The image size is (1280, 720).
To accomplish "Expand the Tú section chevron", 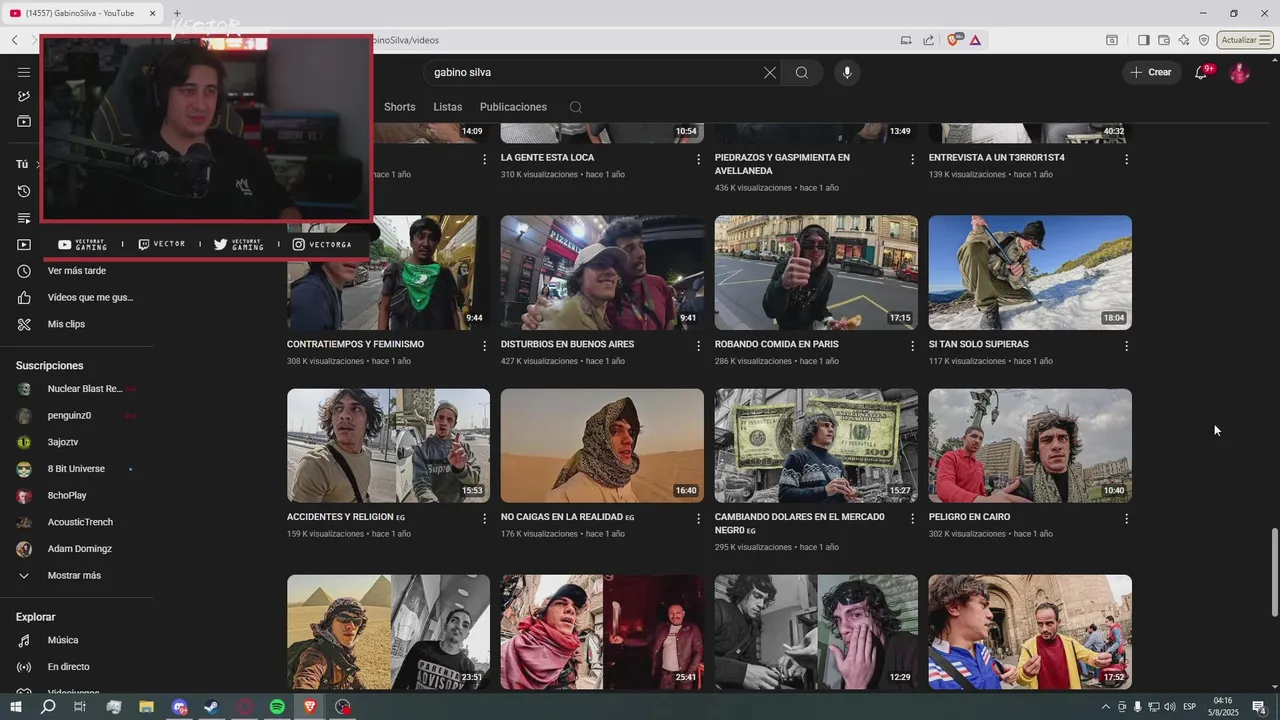I will click(x=38, y=164).
